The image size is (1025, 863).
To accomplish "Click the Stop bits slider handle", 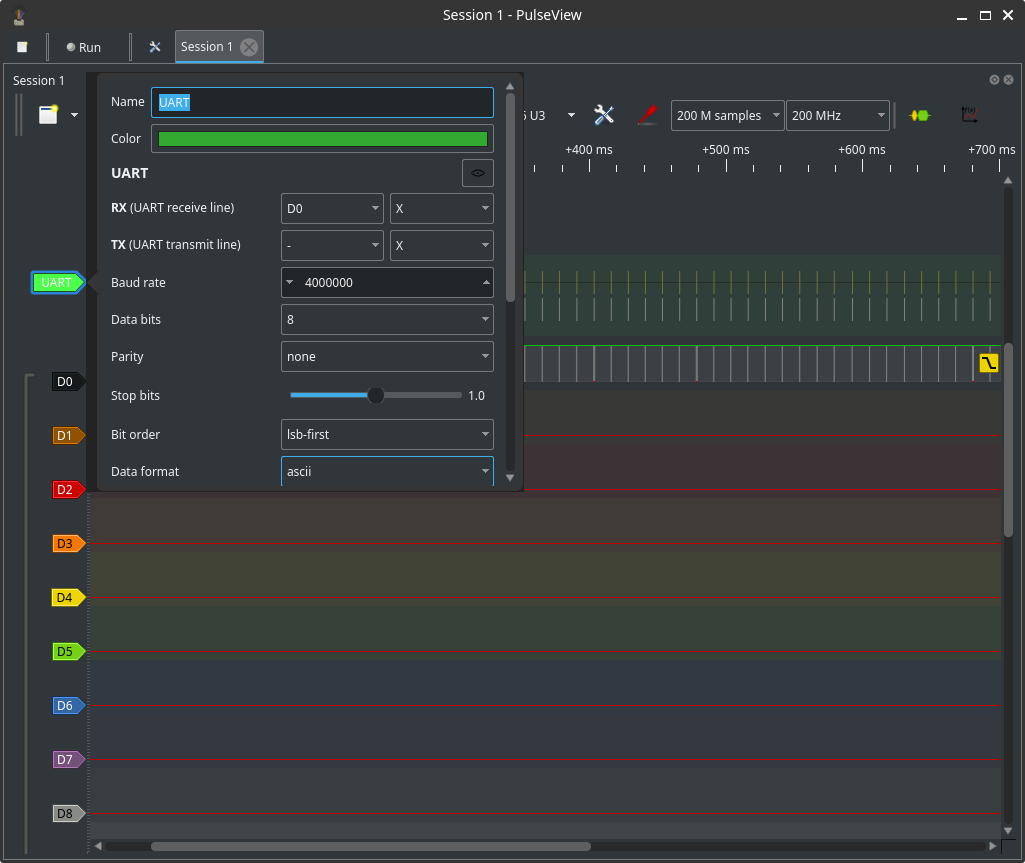I will [376, 395].
